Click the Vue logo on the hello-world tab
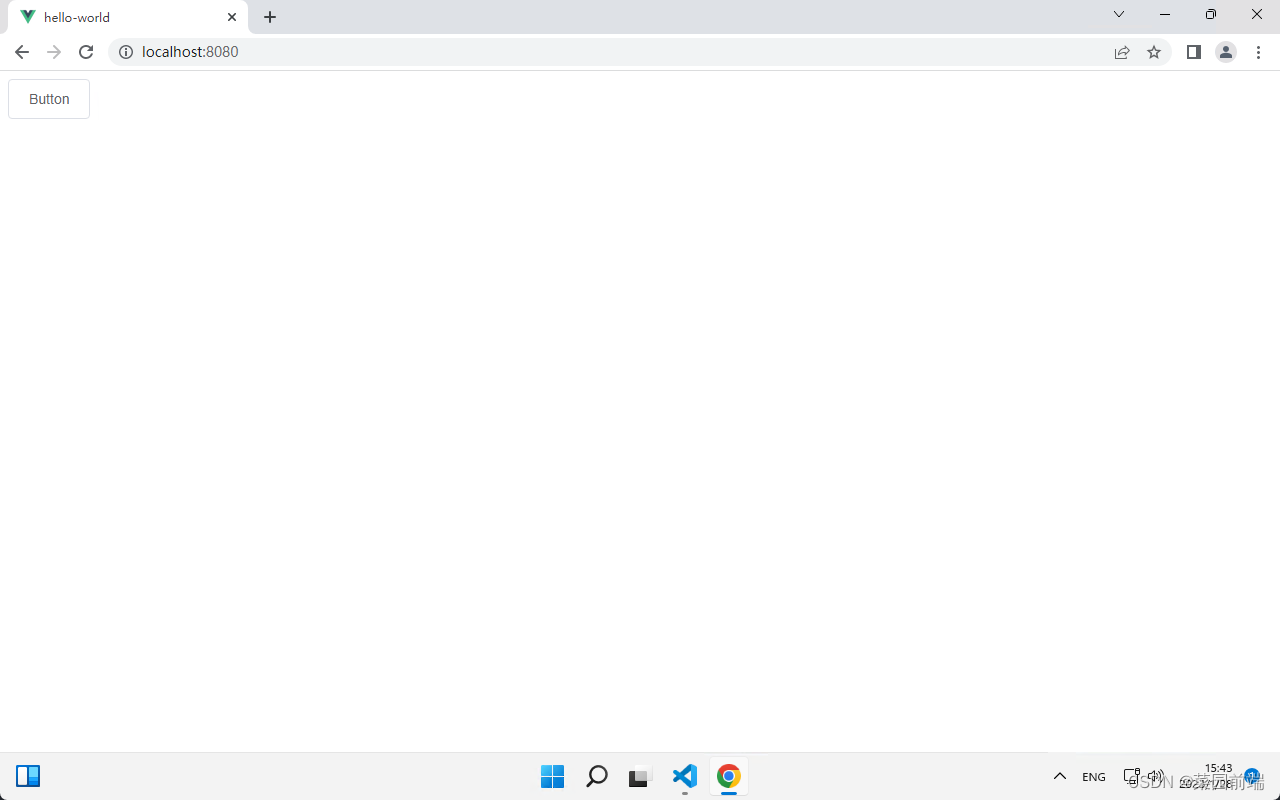The height and width of the screenshot is (800, 1280). pyautogui.click(x=27, y=17)
